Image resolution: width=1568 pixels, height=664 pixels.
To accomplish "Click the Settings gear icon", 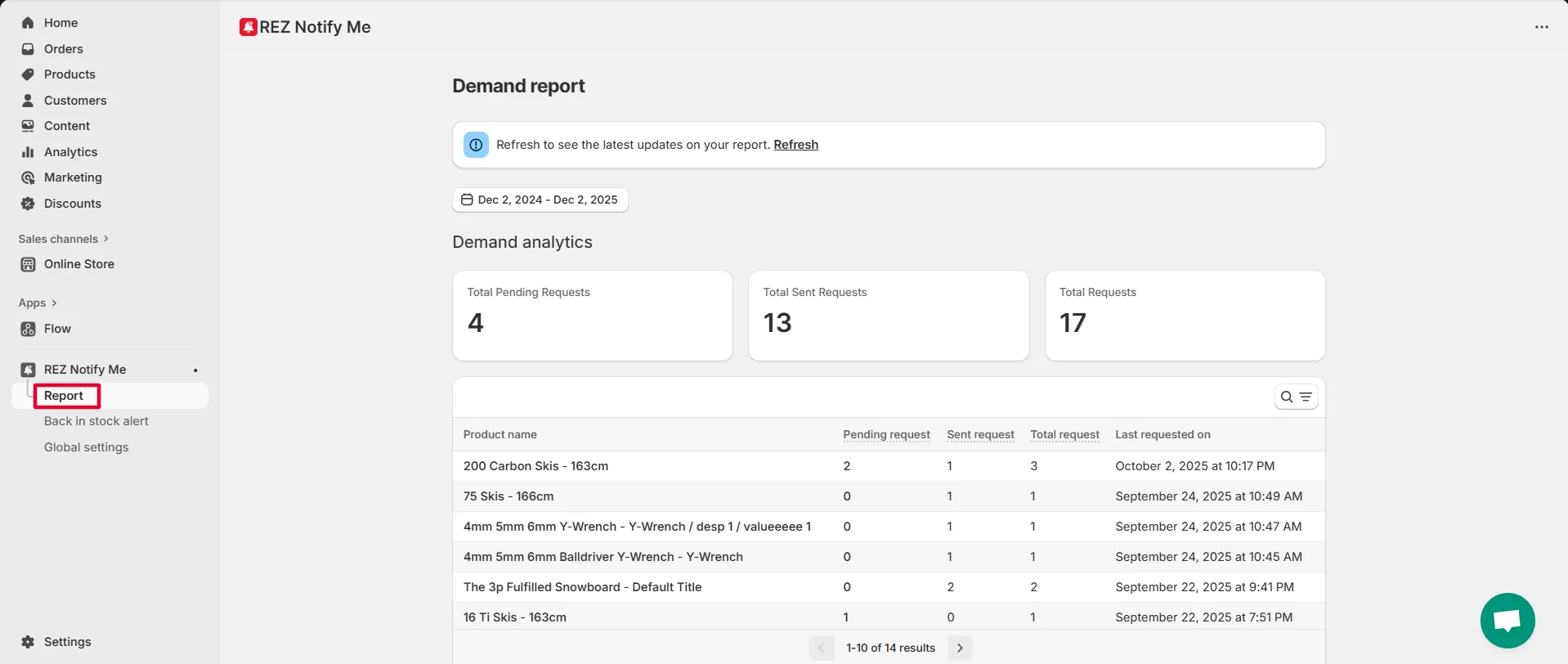I will 28,642.
